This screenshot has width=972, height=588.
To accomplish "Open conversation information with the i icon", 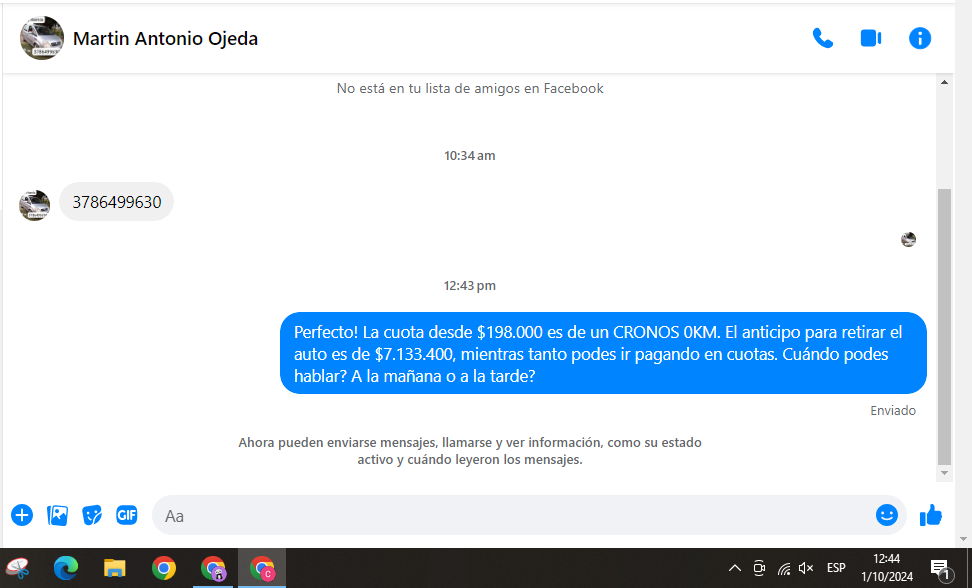I will 920,38.
